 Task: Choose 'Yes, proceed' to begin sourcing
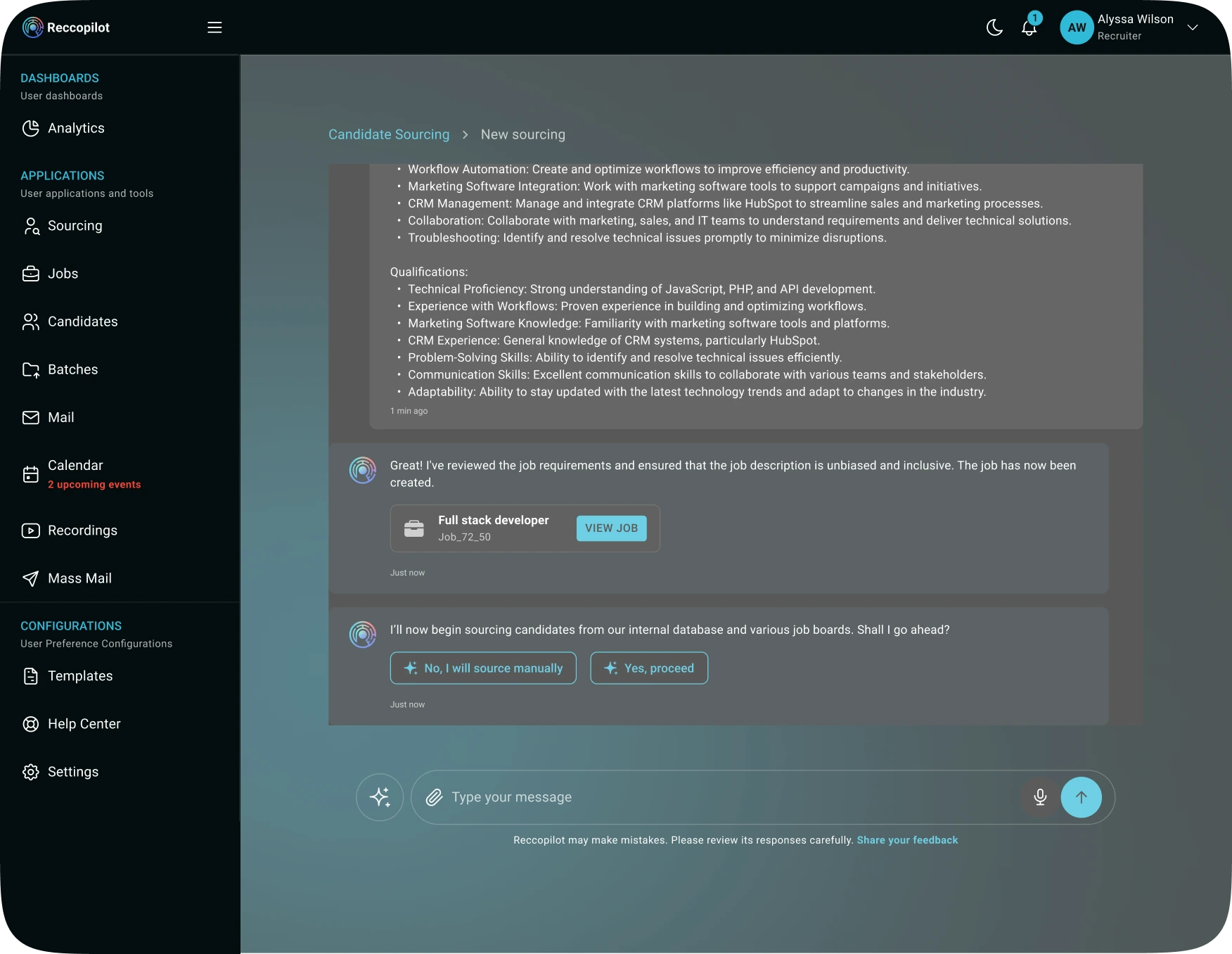point(648,668)
